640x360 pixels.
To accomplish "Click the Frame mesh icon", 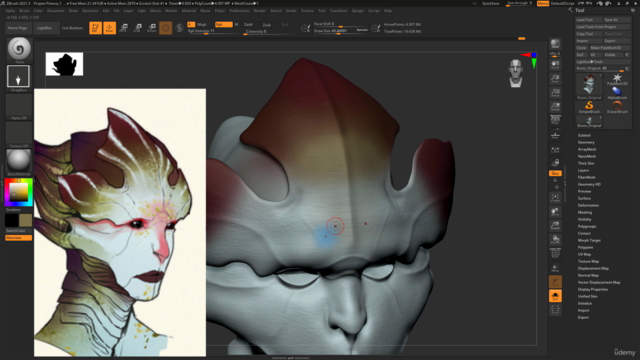I will point(555,198).
